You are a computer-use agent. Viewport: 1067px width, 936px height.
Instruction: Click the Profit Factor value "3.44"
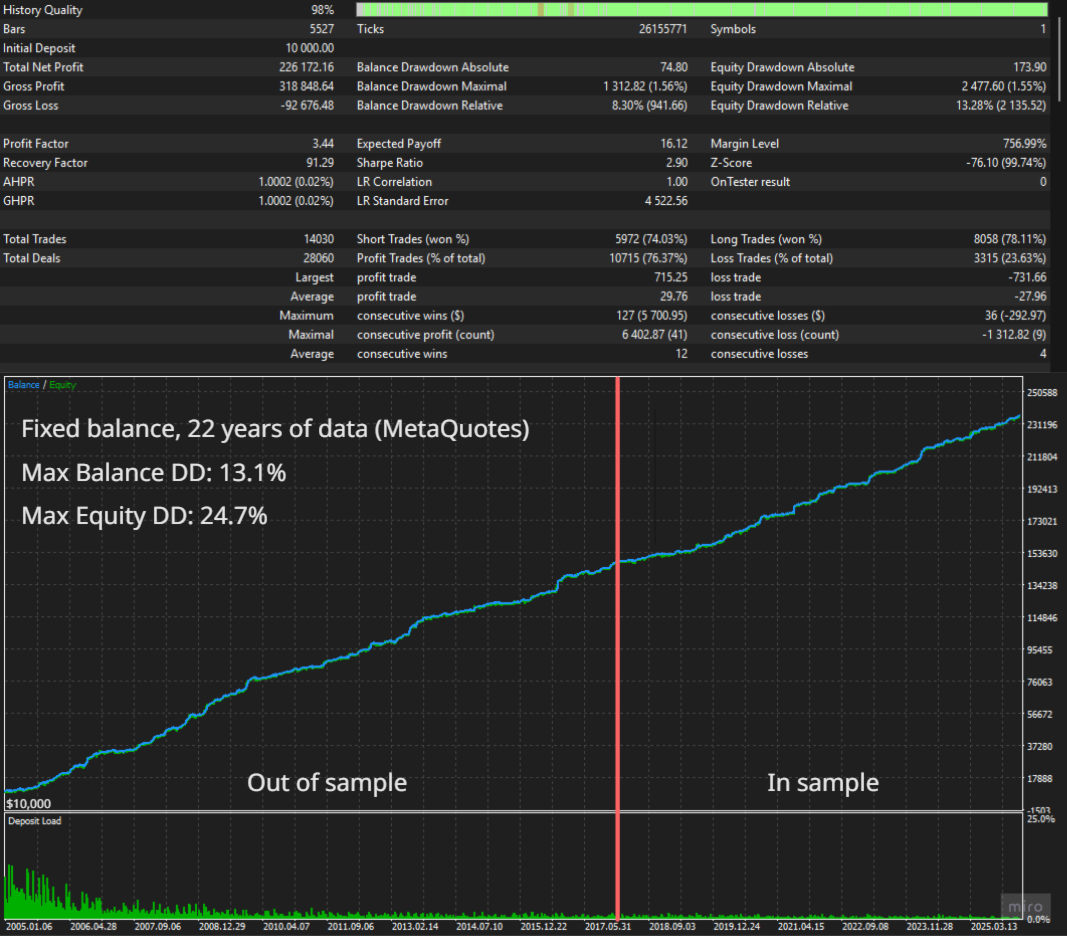[323, 144]
